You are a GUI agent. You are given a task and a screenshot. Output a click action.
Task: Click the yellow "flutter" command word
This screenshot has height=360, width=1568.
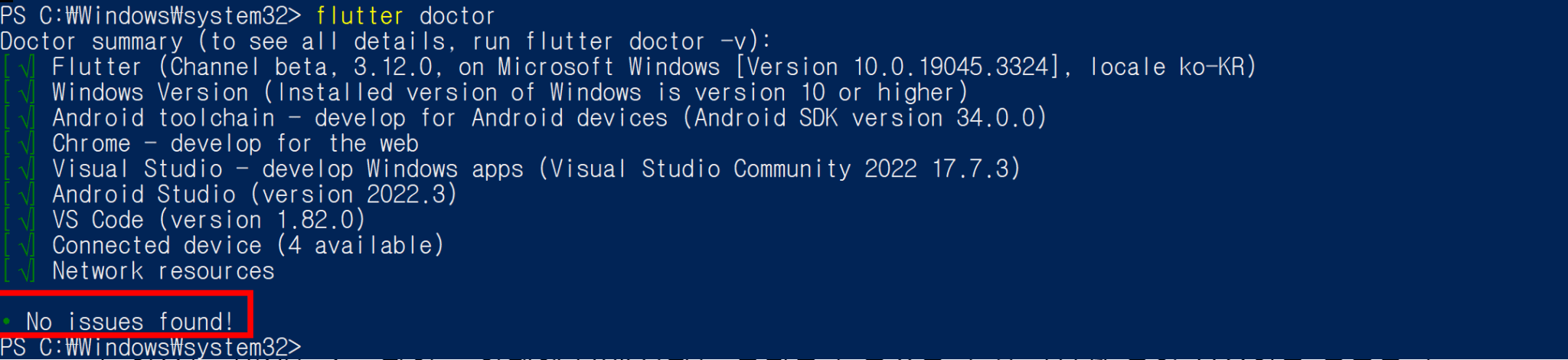(359, 15)
